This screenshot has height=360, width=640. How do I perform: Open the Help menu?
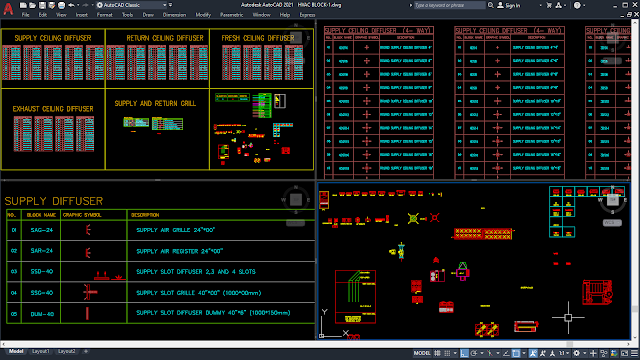point(284,15)
